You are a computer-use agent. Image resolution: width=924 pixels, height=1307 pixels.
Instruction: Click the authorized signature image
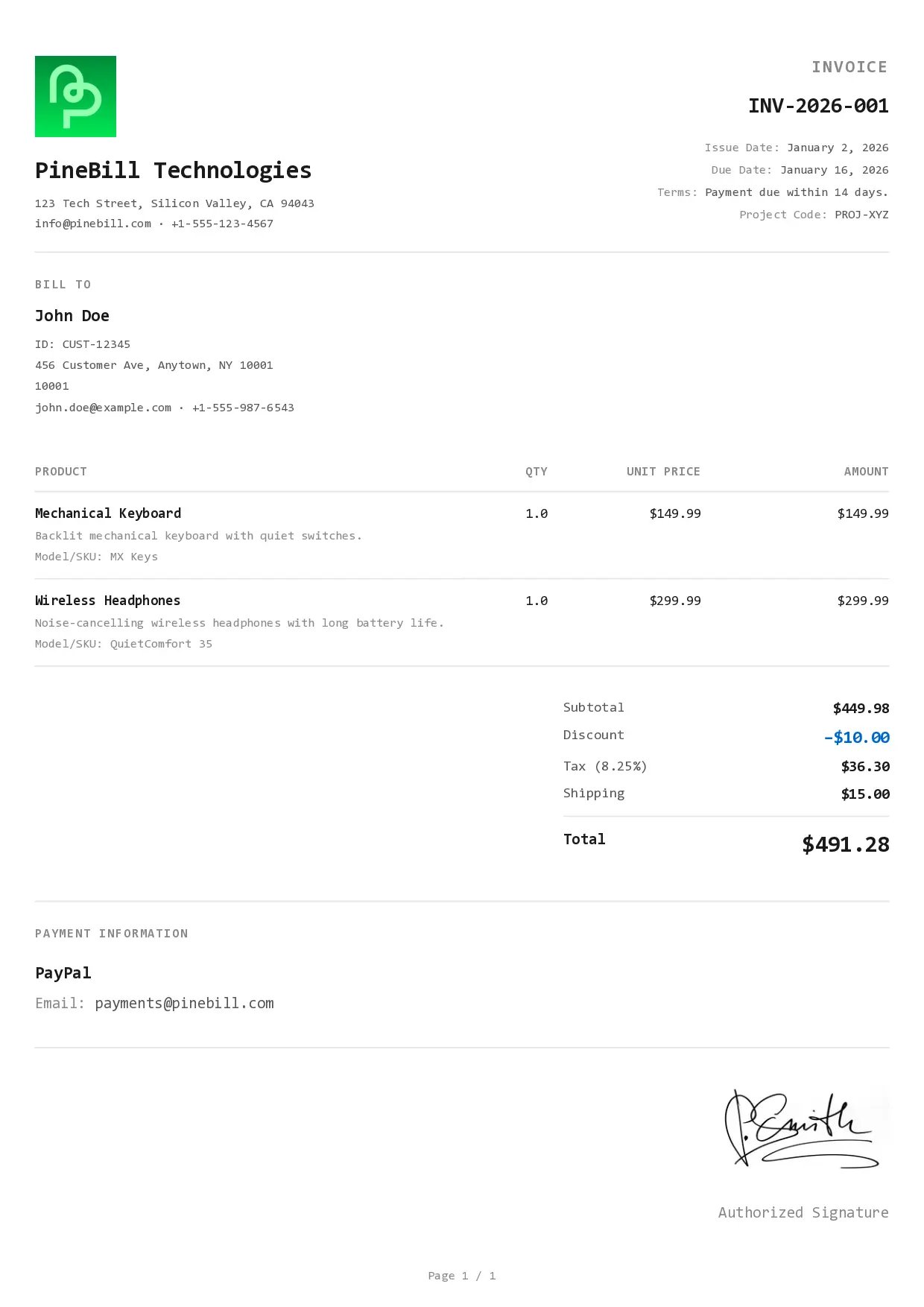pos(803,1128)
